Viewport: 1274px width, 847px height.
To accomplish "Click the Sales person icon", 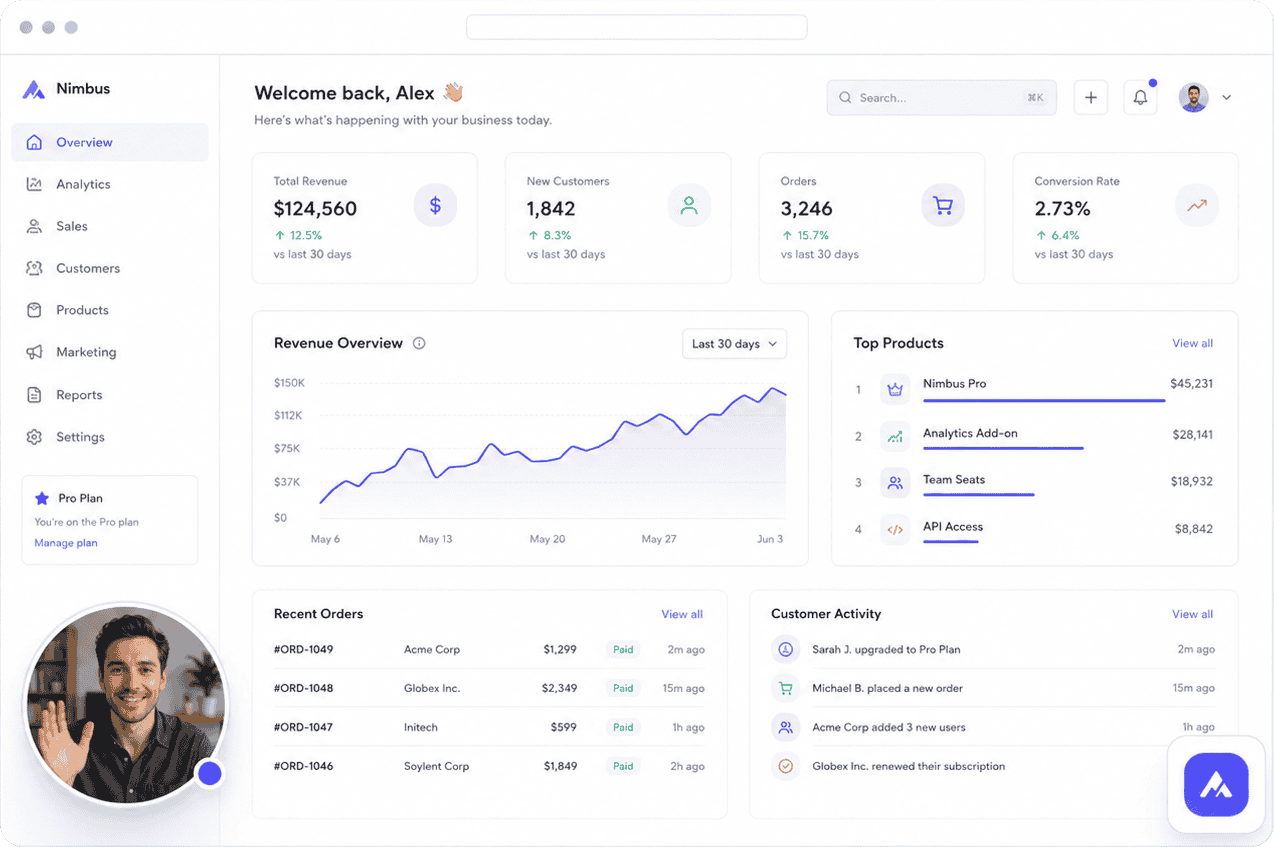I will [x=34, y=226].
